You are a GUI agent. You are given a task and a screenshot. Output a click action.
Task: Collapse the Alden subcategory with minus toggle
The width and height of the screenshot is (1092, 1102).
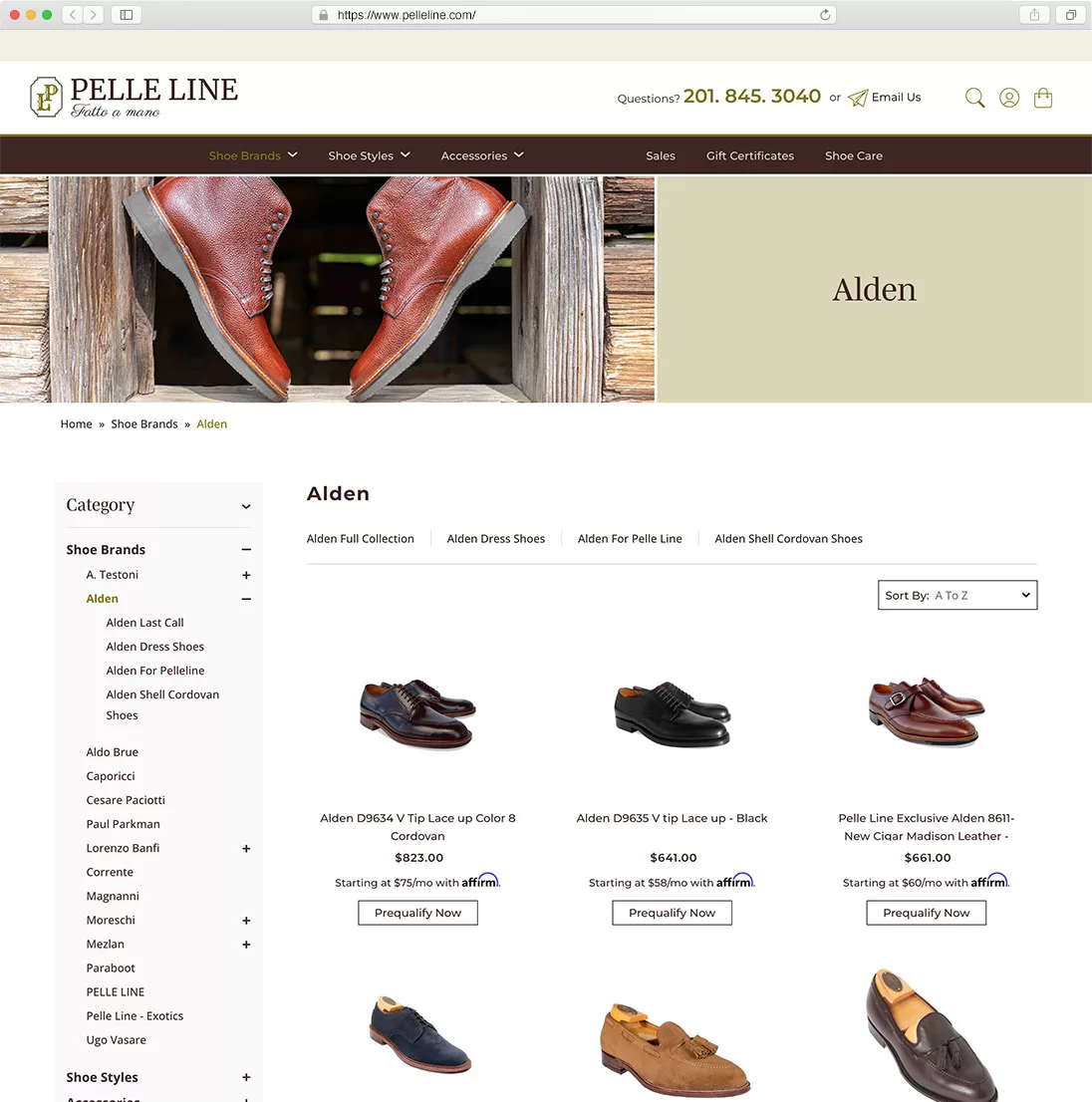tap(246, 599)
